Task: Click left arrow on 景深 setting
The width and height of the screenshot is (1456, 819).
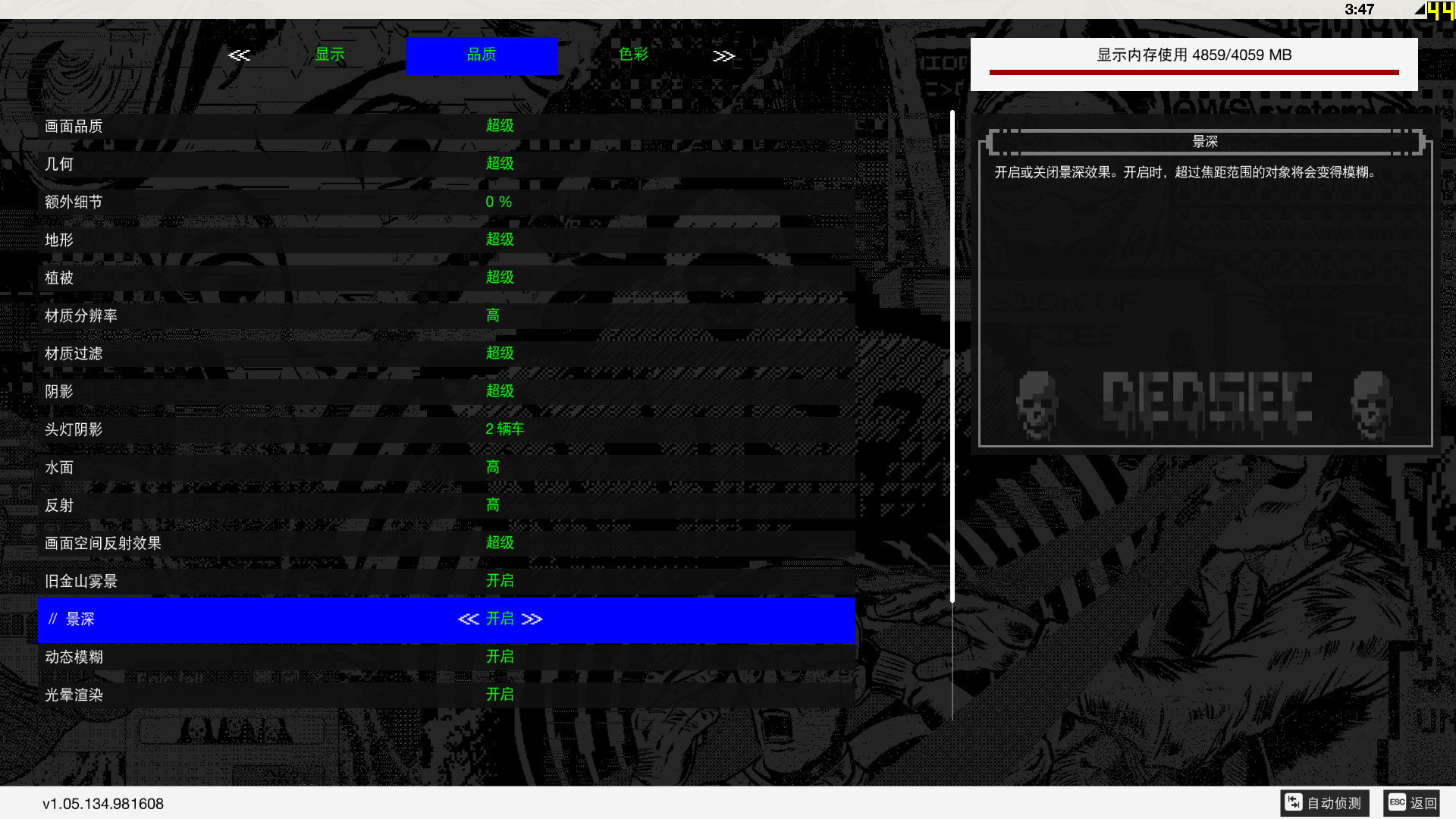Action: (468, 619)
